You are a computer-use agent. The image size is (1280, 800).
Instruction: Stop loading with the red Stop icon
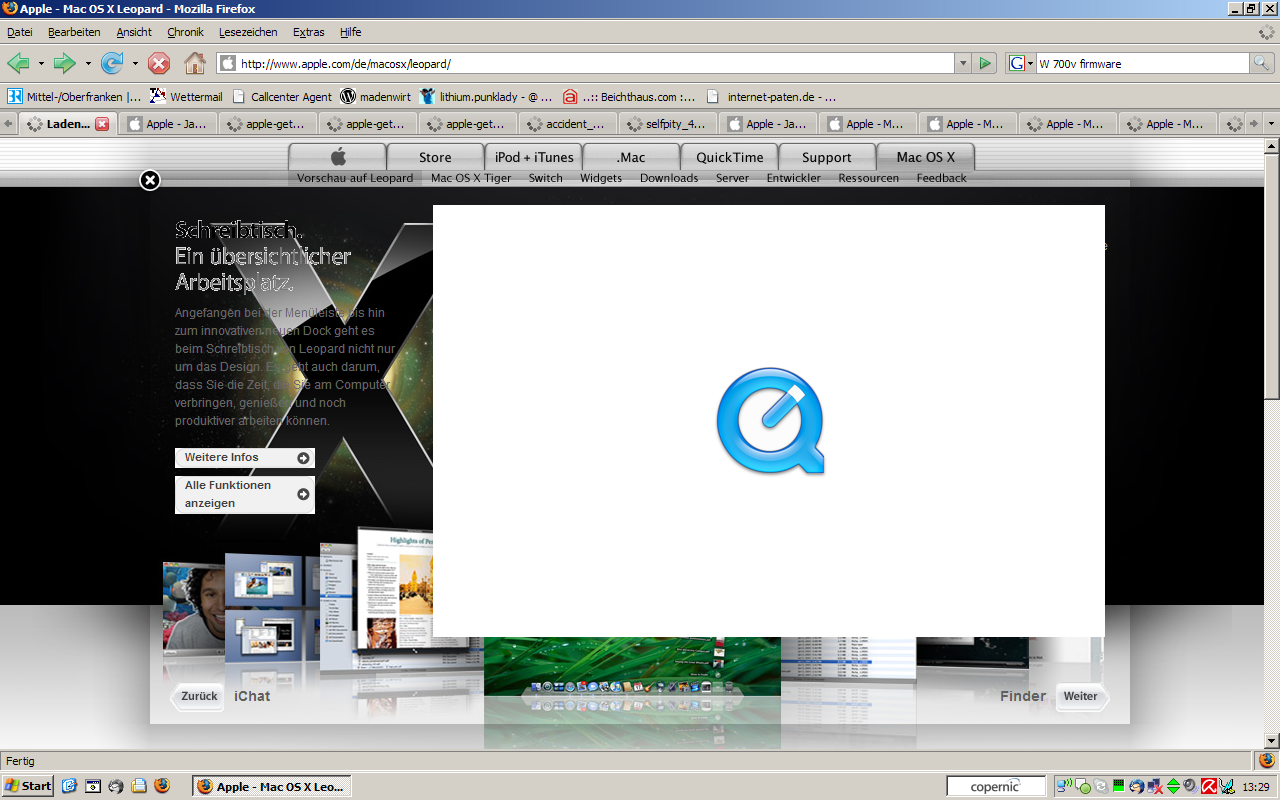(159, 63)
